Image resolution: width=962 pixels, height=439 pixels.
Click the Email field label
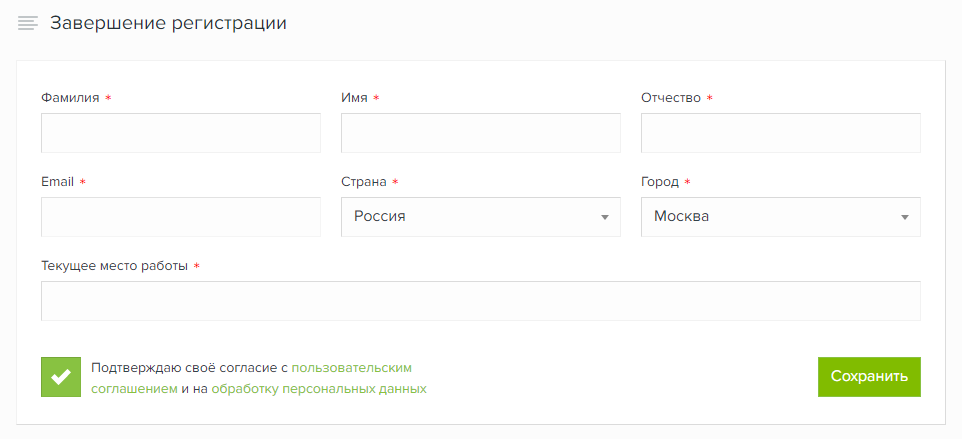58,182
